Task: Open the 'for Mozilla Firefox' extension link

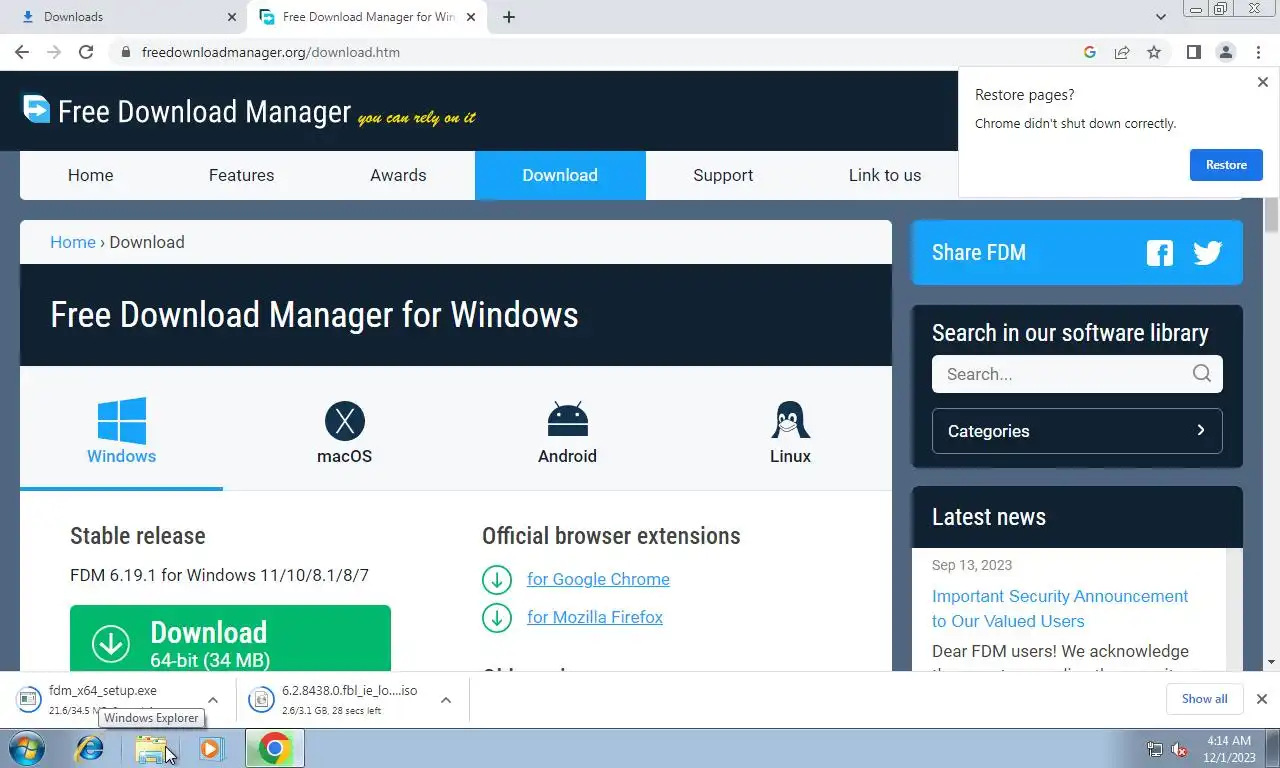Action: click(595, 617)
